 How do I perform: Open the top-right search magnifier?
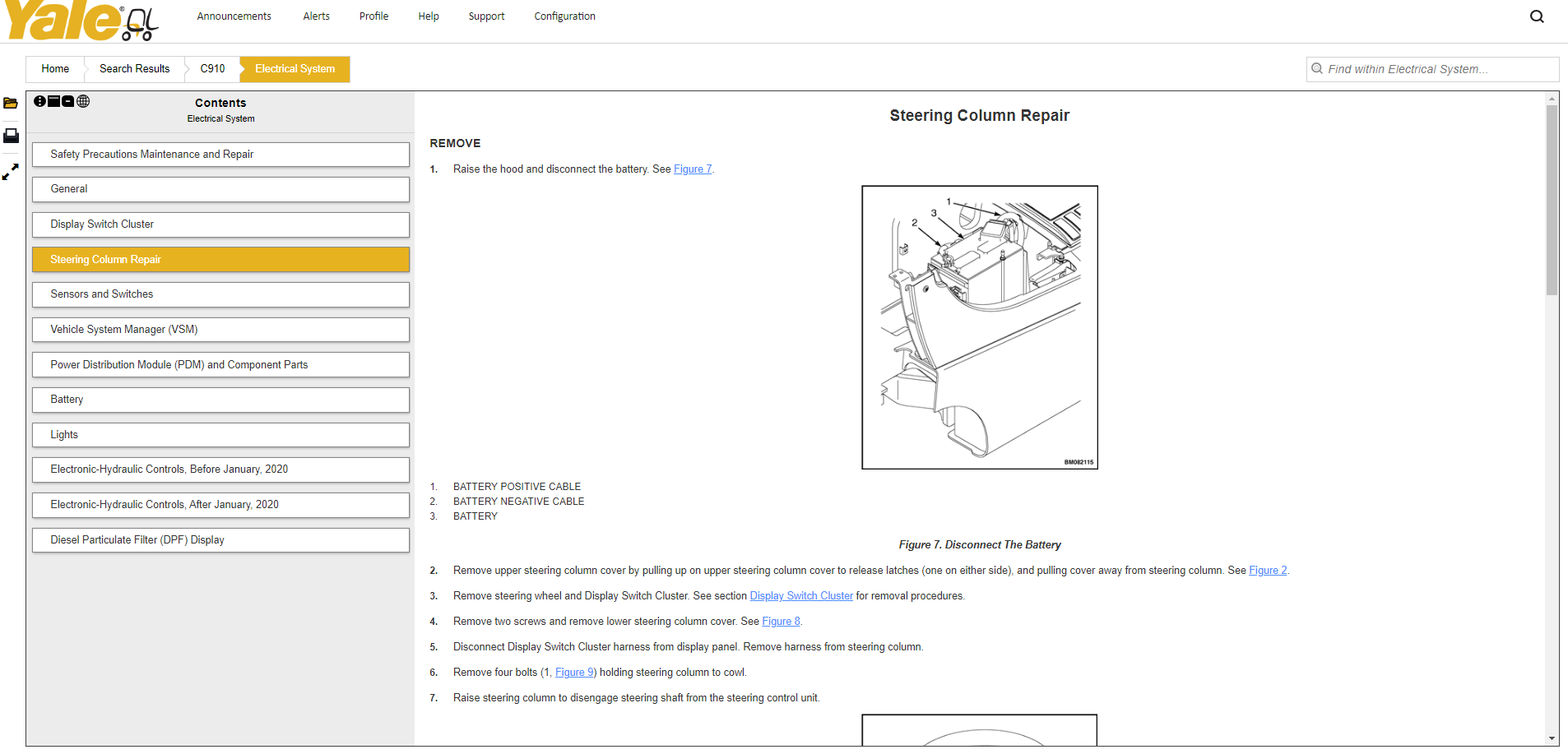tap(1537, 16)
